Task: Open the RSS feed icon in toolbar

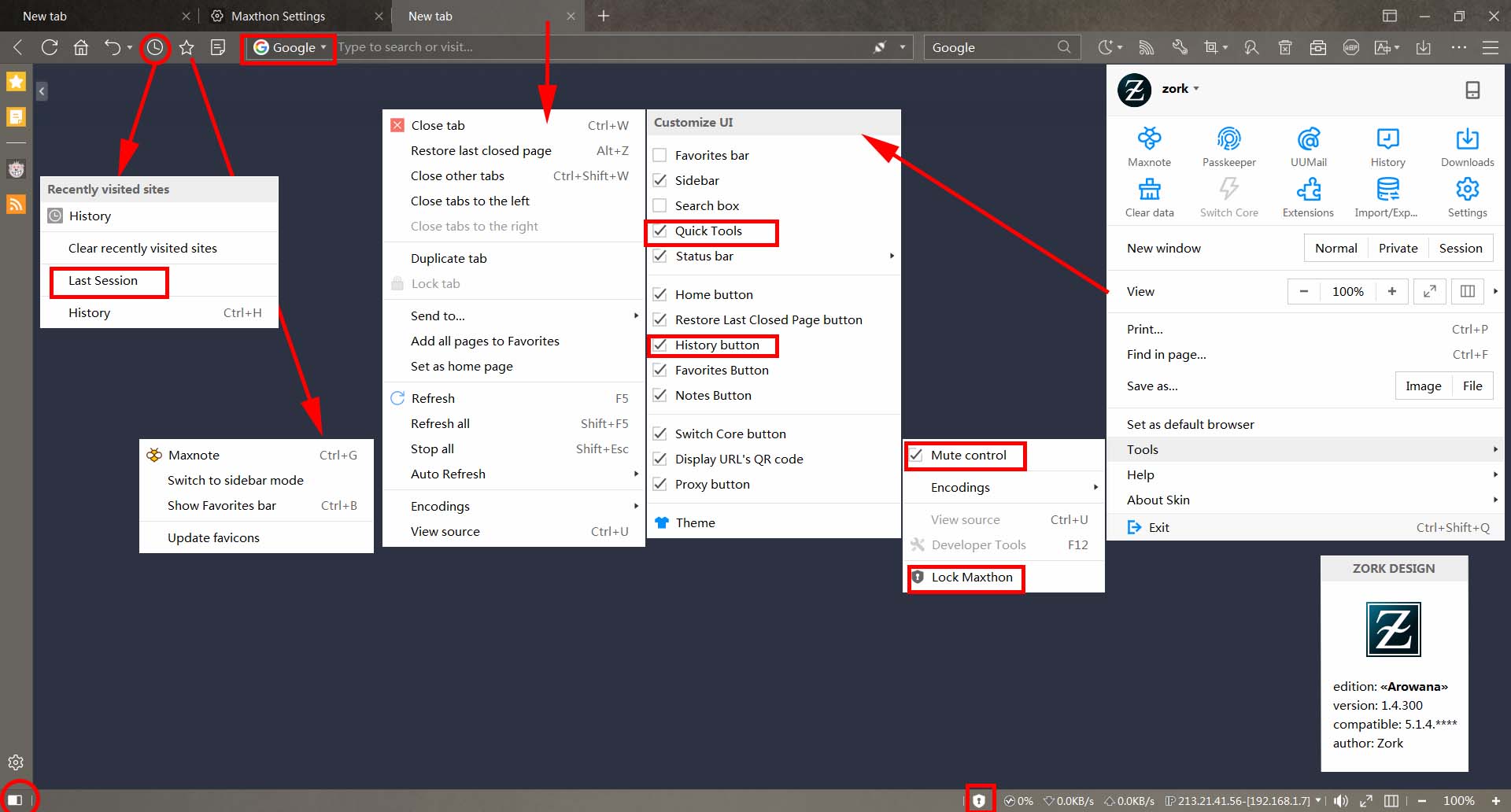Action: 1147,47
